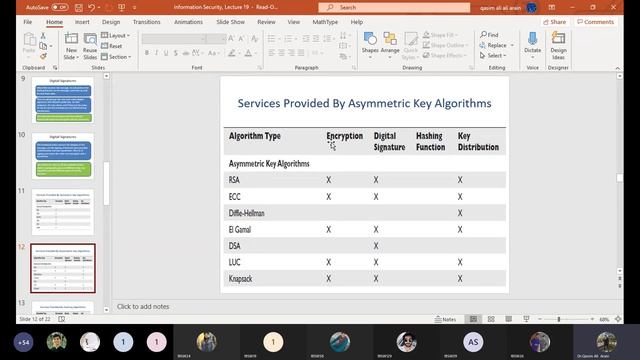The width and height of the screenshot is (640, 360).
Task: Click Reset slide button
Action: coord(111,46)
